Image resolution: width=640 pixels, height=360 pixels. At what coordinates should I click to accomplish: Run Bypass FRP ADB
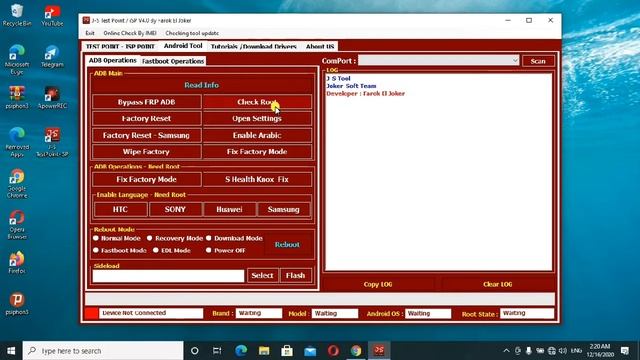click(147, 102)
